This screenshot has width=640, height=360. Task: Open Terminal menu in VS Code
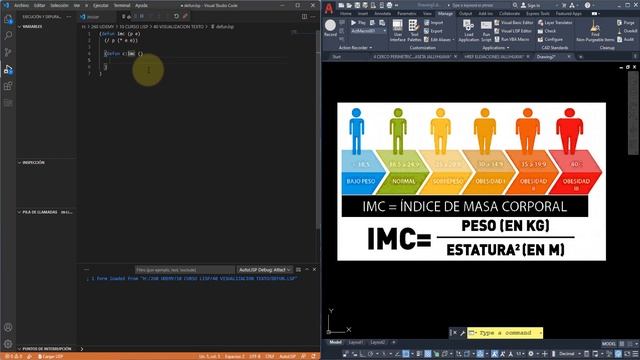coord(122,5)
